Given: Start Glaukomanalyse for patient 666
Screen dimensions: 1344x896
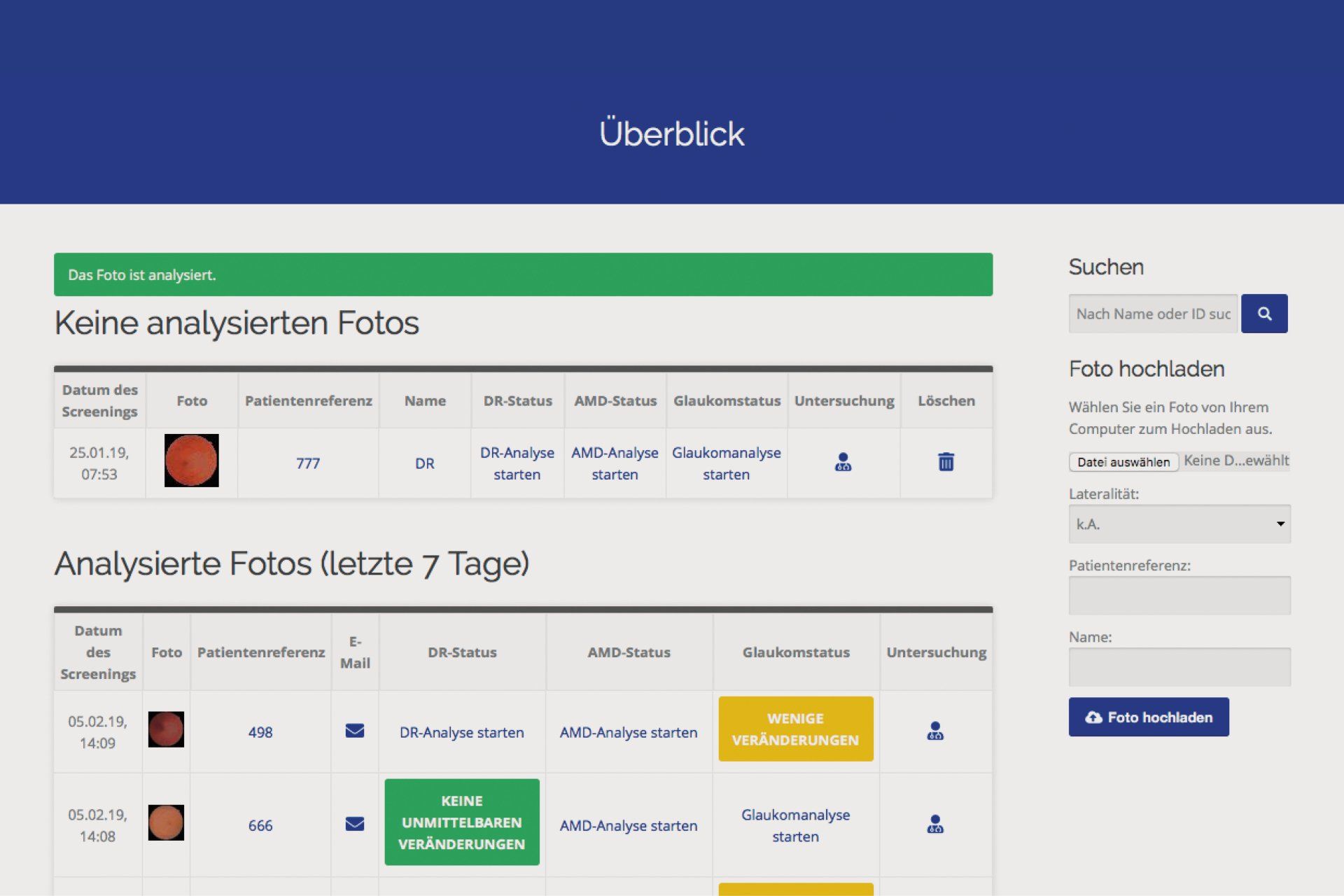Looking at the screenshot, I should tap(795, 825).
